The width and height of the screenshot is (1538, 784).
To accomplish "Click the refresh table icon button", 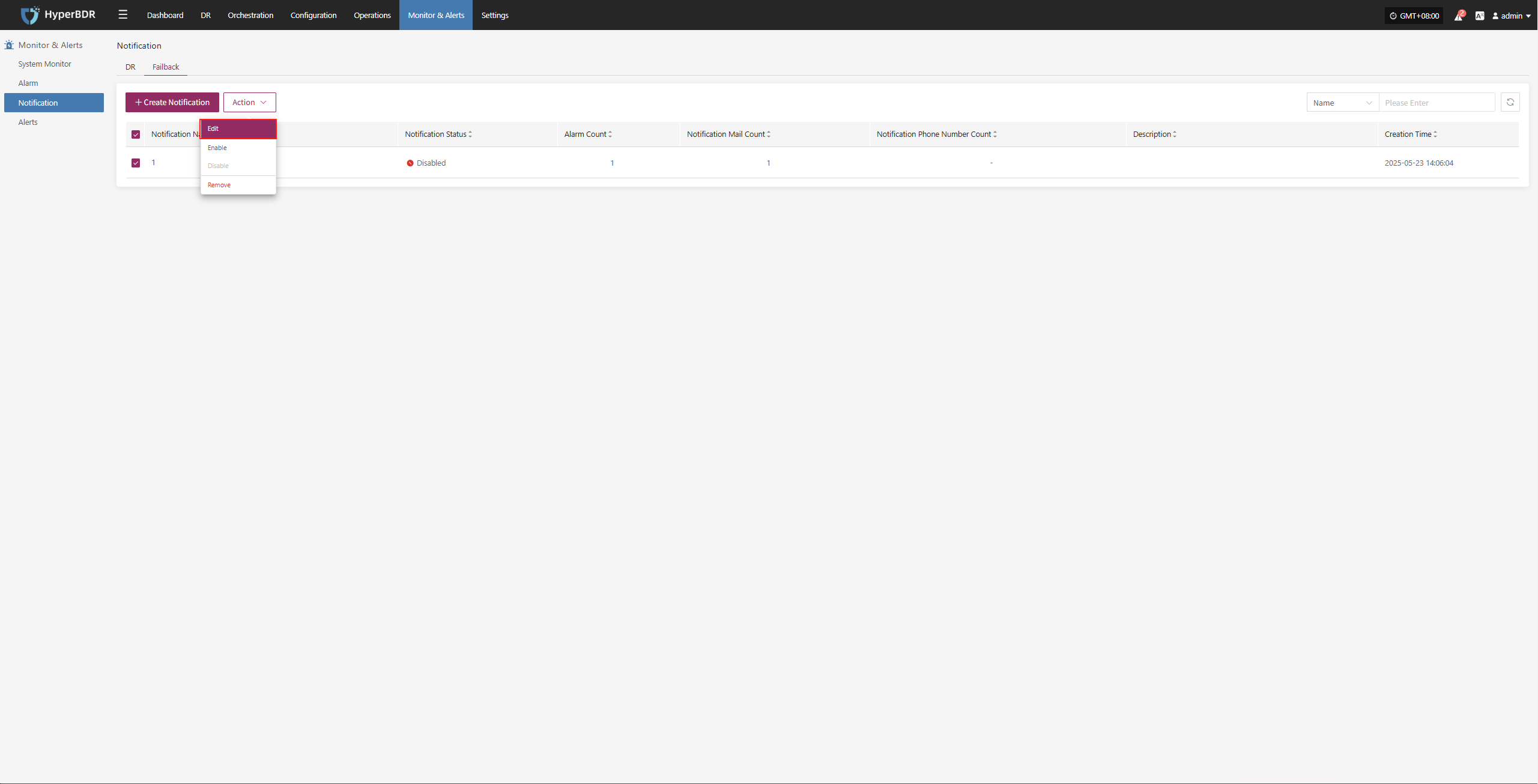I will pyautogui.click(x=1510, y=103).
